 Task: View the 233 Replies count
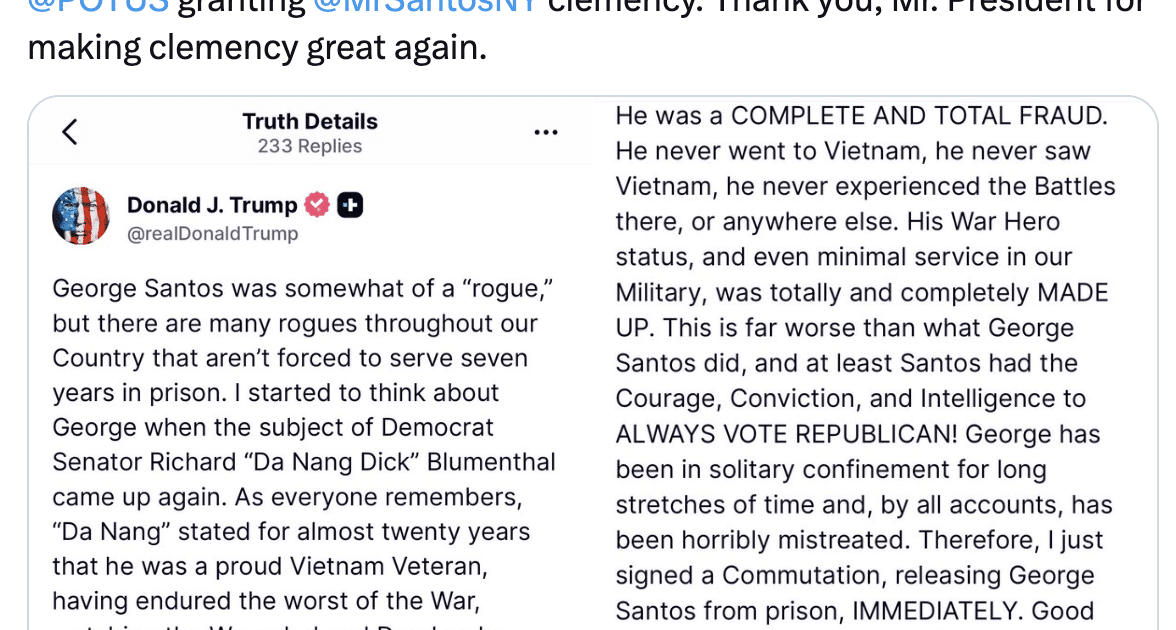[309, 147]
